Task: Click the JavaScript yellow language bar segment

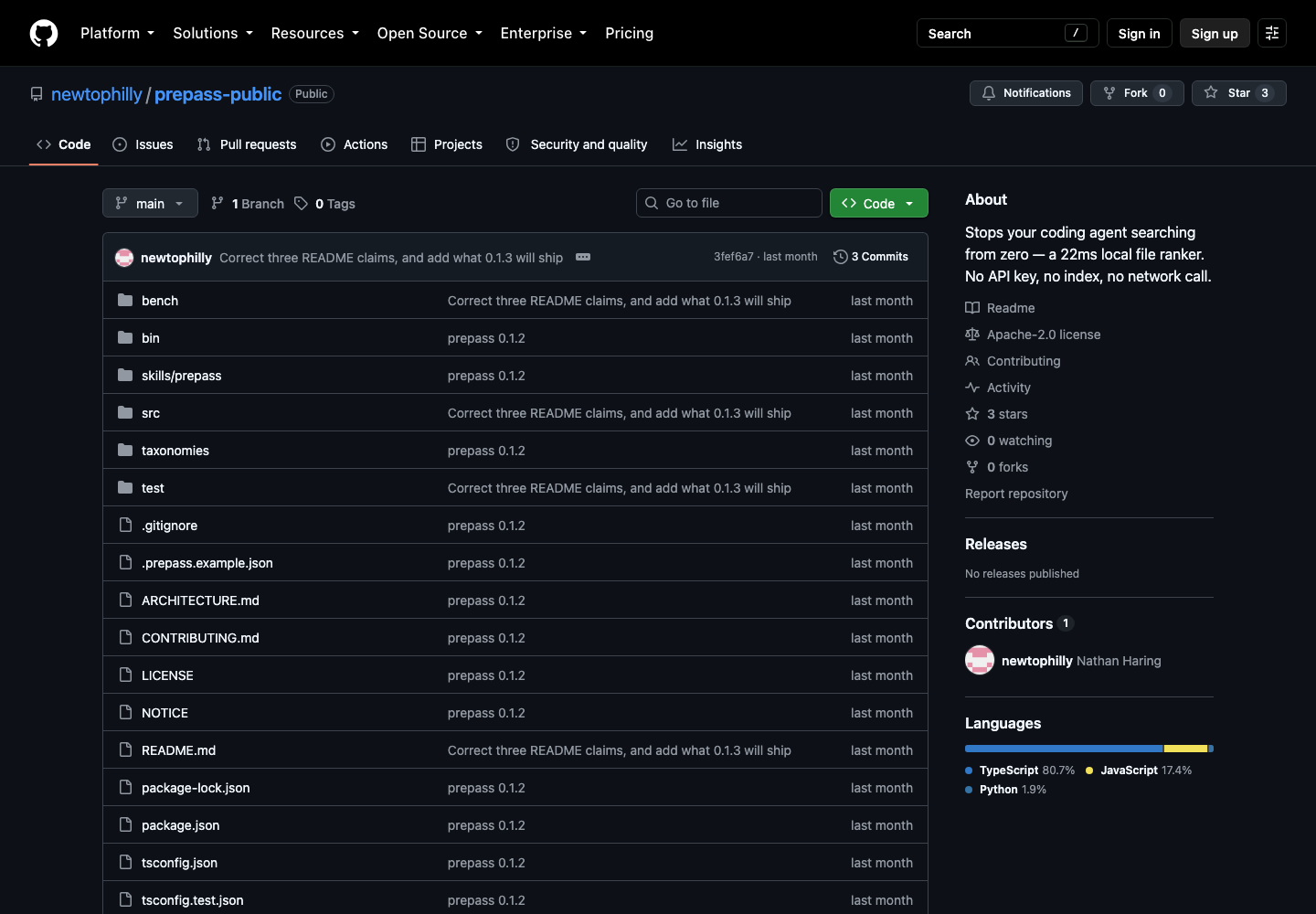Action: pyautogui.click(x=1186, y=749)
